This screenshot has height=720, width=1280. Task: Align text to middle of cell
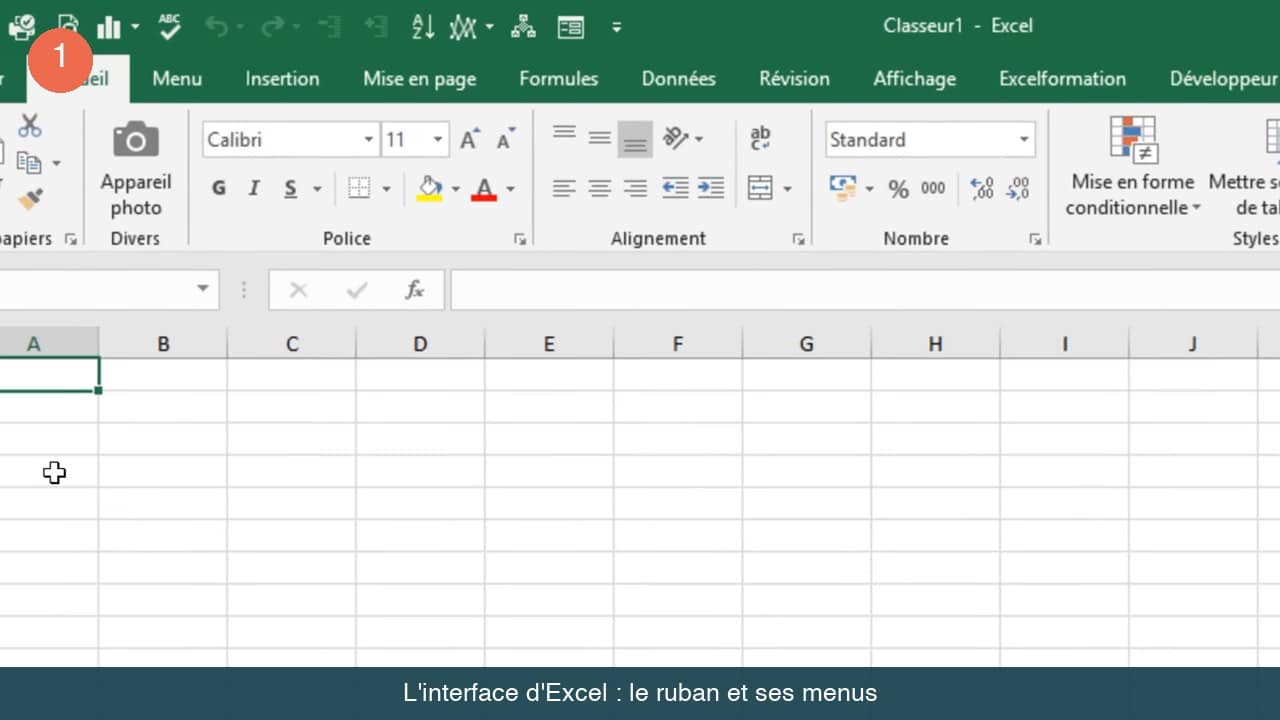pos(599,138)
